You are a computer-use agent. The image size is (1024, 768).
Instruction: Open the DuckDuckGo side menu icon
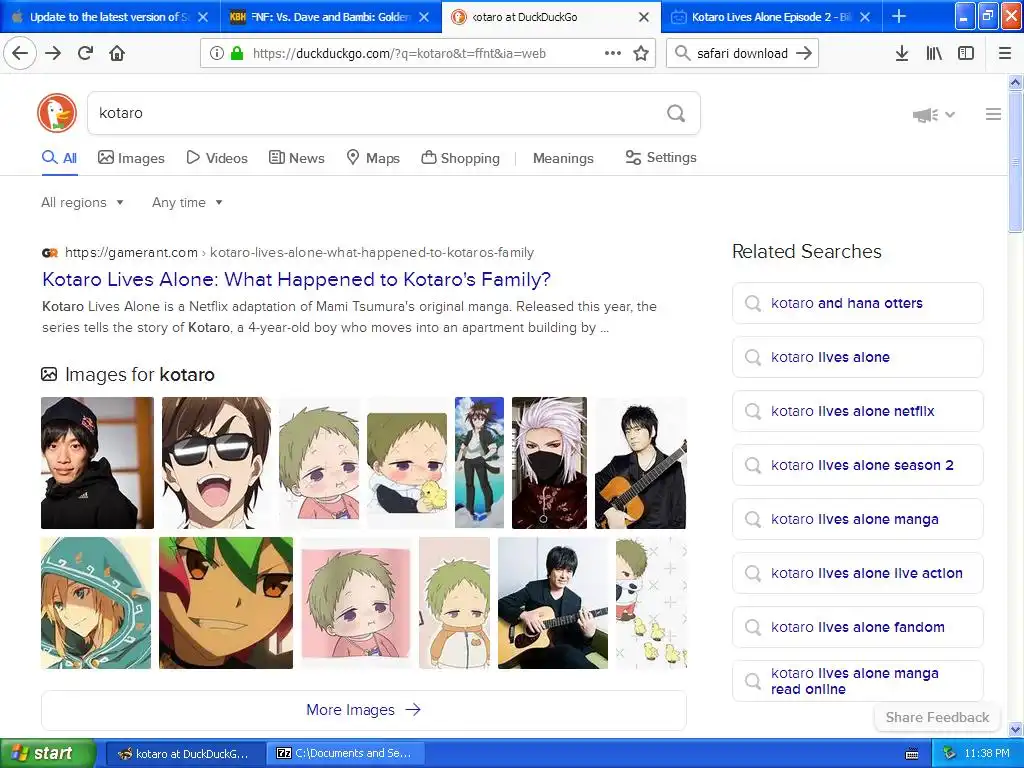[x=993, y=114]
